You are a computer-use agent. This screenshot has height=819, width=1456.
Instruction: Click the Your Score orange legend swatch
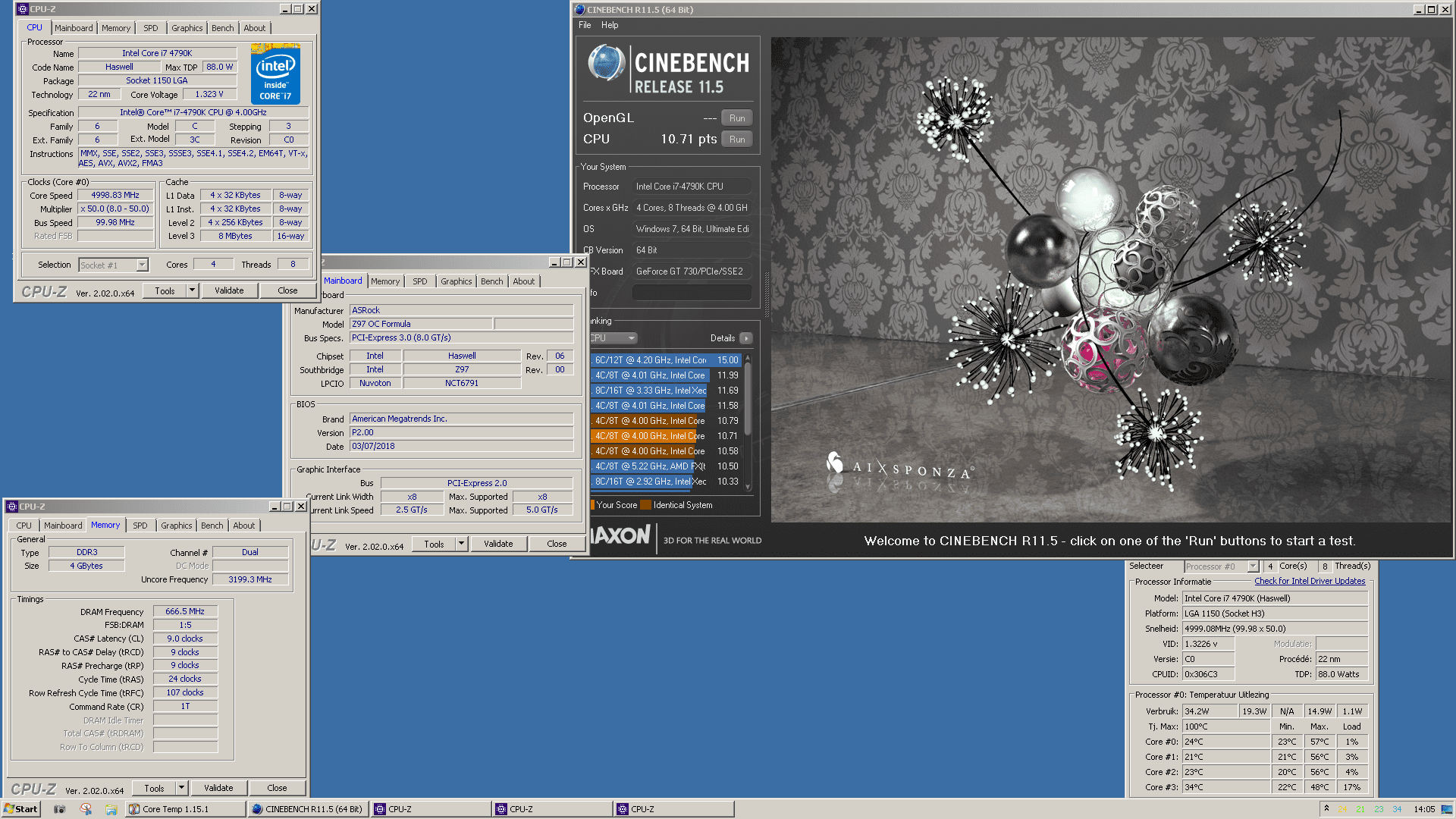(592, 505)
